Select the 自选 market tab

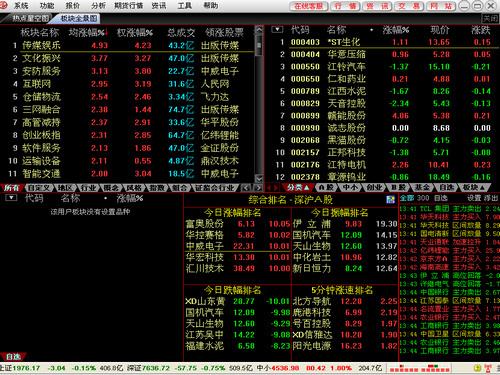pyautogui.click(x=446, y=188)
